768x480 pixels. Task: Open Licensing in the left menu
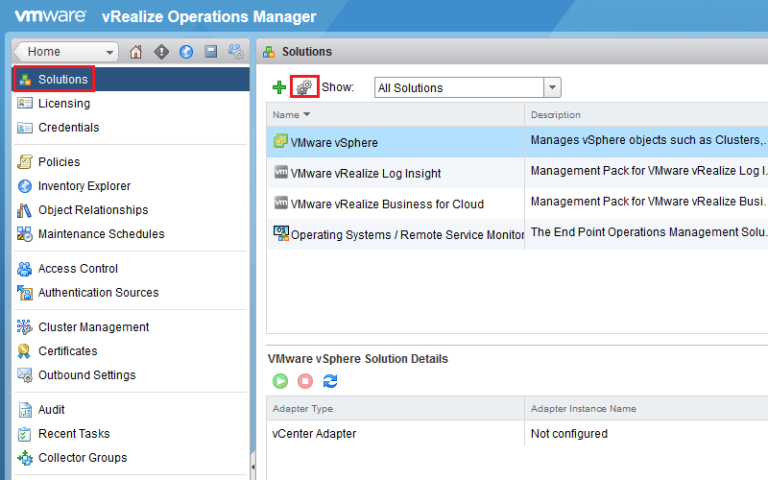pyautogui.click(x=64, y=103)
